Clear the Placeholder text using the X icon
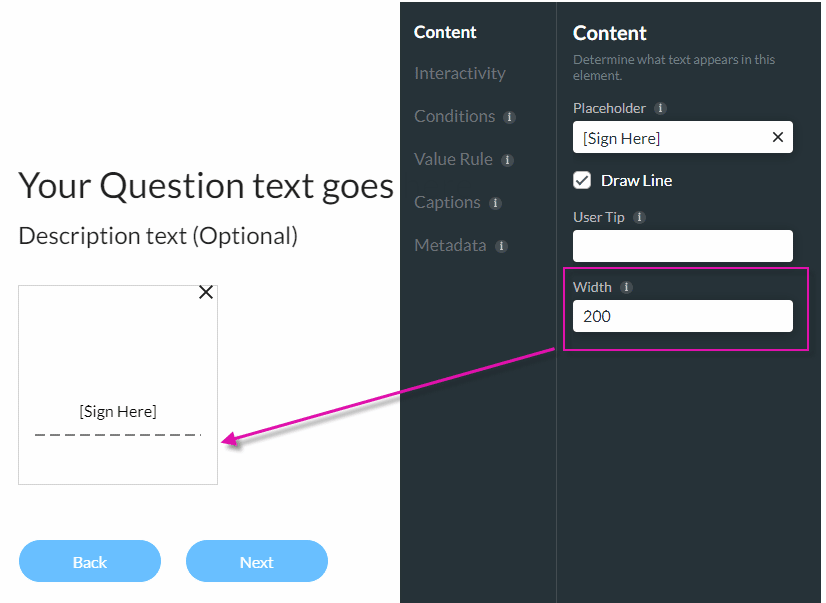Image resolution: width=826 pixels, height=603 pixels. (778, 137)
